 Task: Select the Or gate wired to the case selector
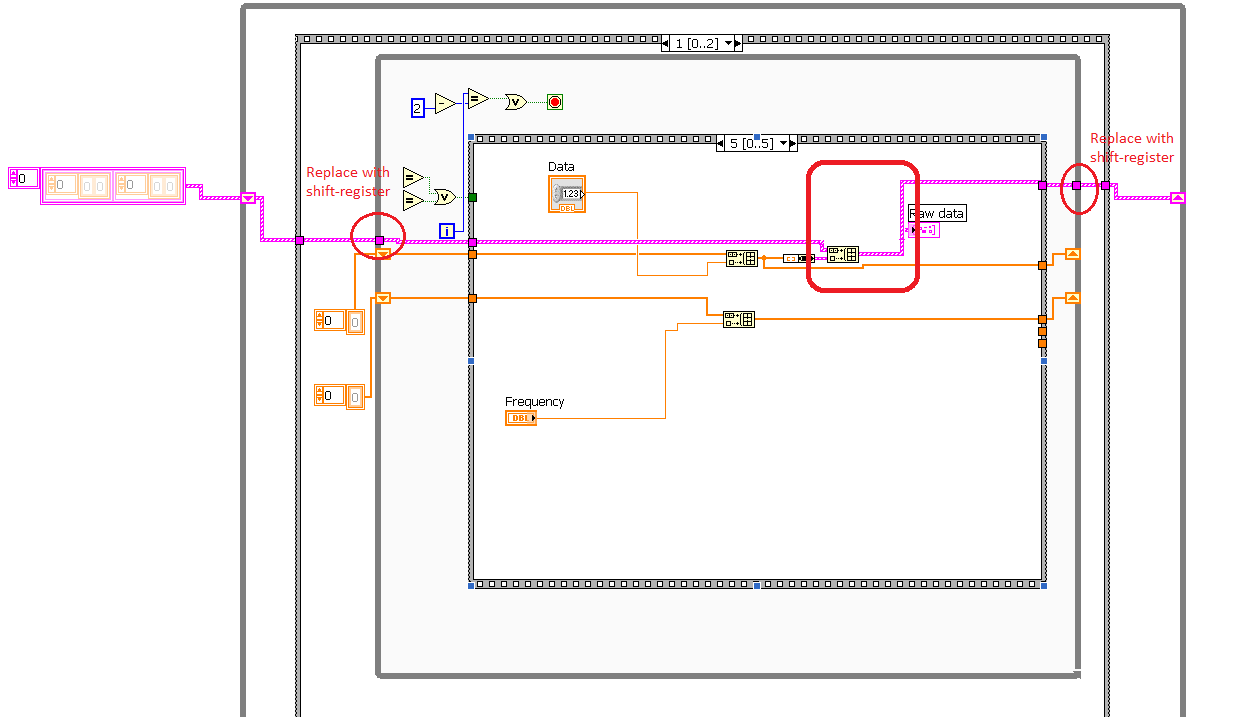tap(444, 196)
